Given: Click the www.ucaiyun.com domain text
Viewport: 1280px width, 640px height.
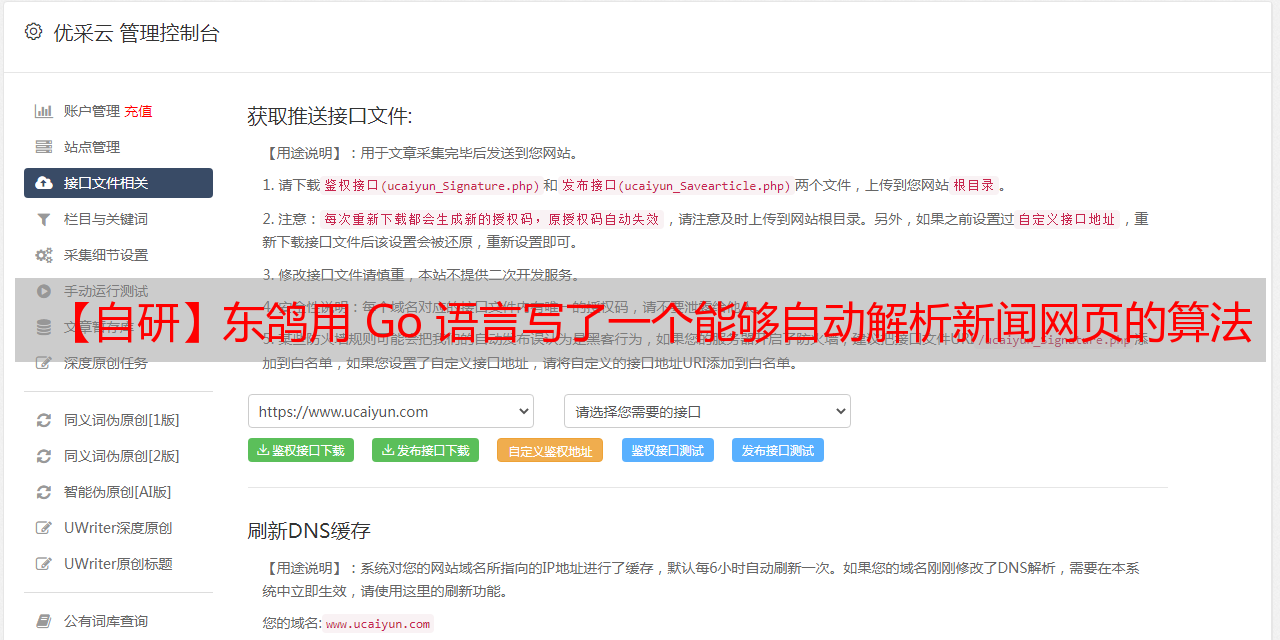Looking at the screenshot, I should (x=378, y=623).
